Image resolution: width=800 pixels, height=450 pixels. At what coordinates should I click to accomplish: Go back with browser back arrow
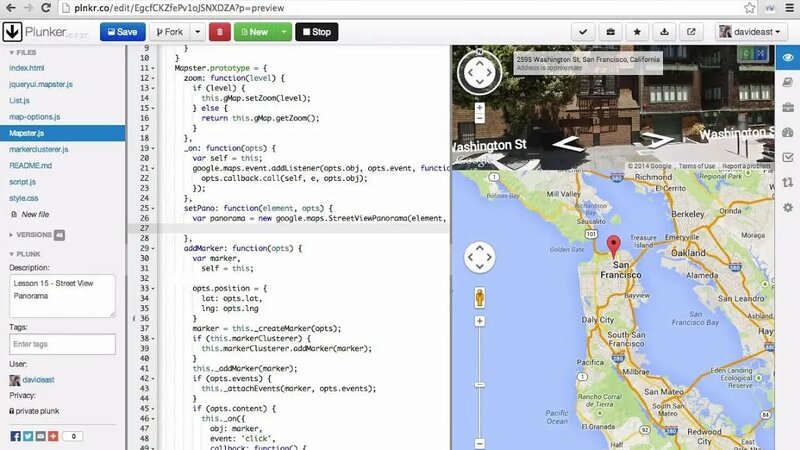[x=10, y=8]
